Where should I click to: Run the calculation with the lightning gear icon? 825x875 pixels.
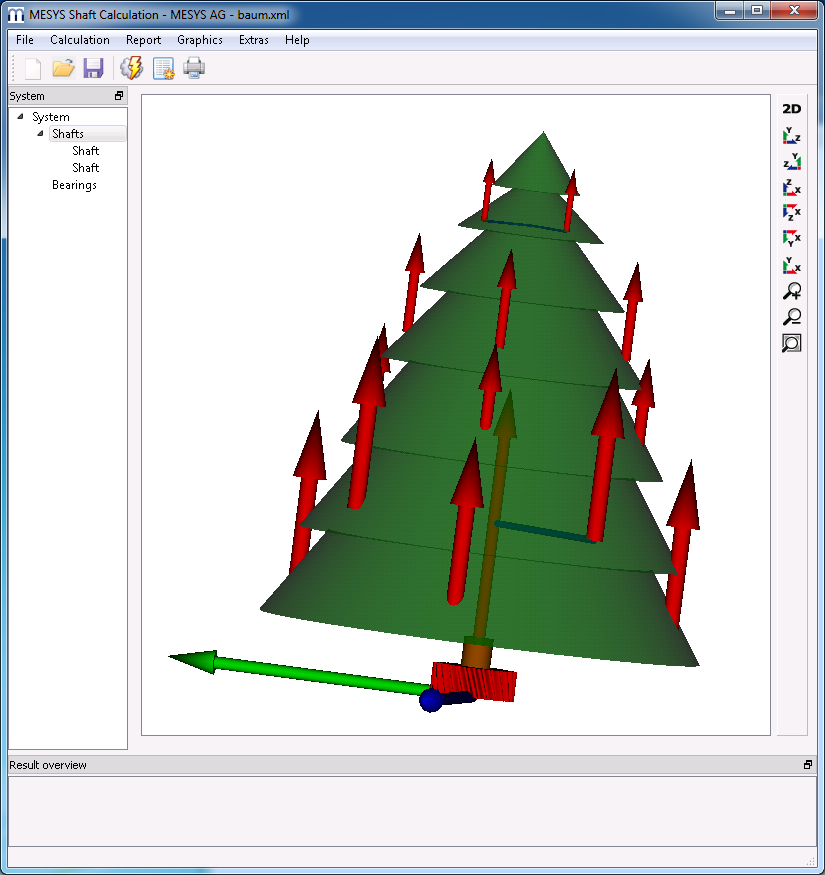(x=132, y=68)
